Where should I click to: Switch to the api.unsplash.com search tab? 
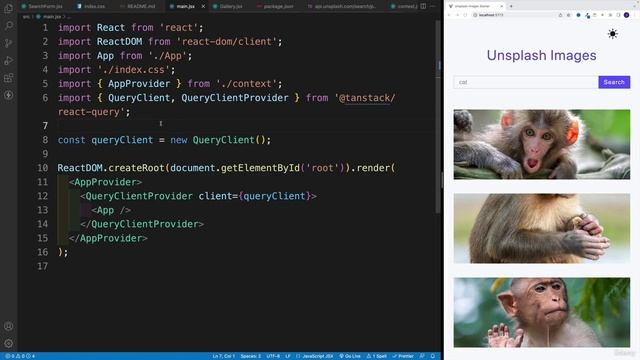342,6
